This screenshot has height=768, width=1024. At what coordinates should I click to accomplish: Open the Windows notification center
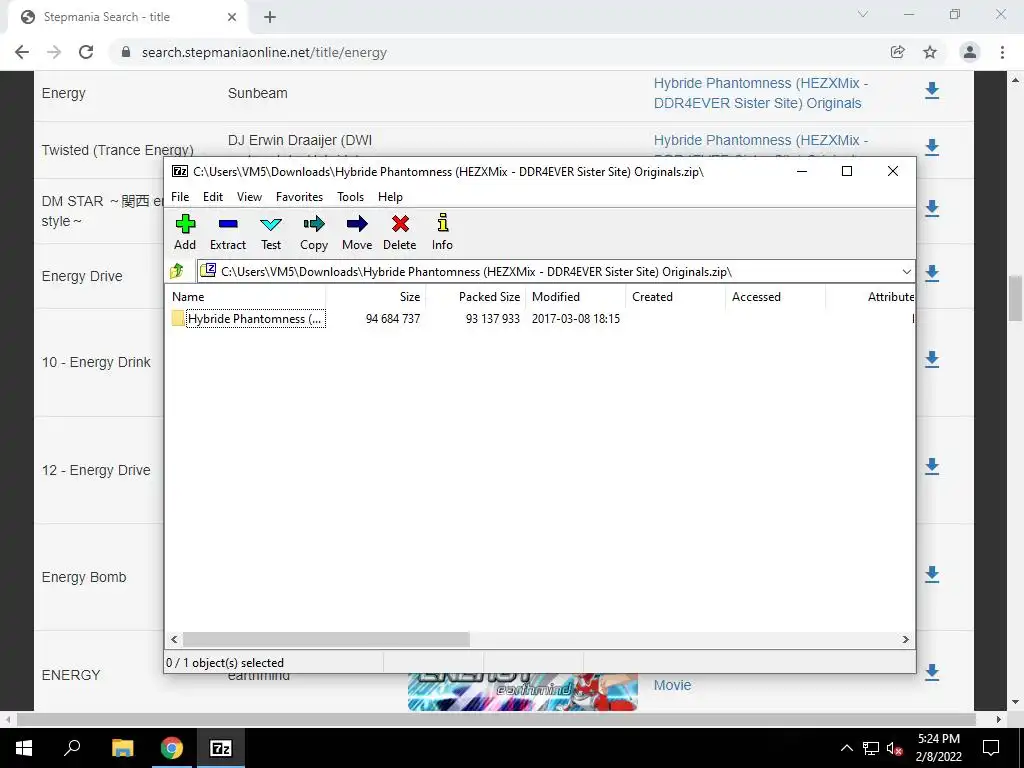[x=991, y=748]
